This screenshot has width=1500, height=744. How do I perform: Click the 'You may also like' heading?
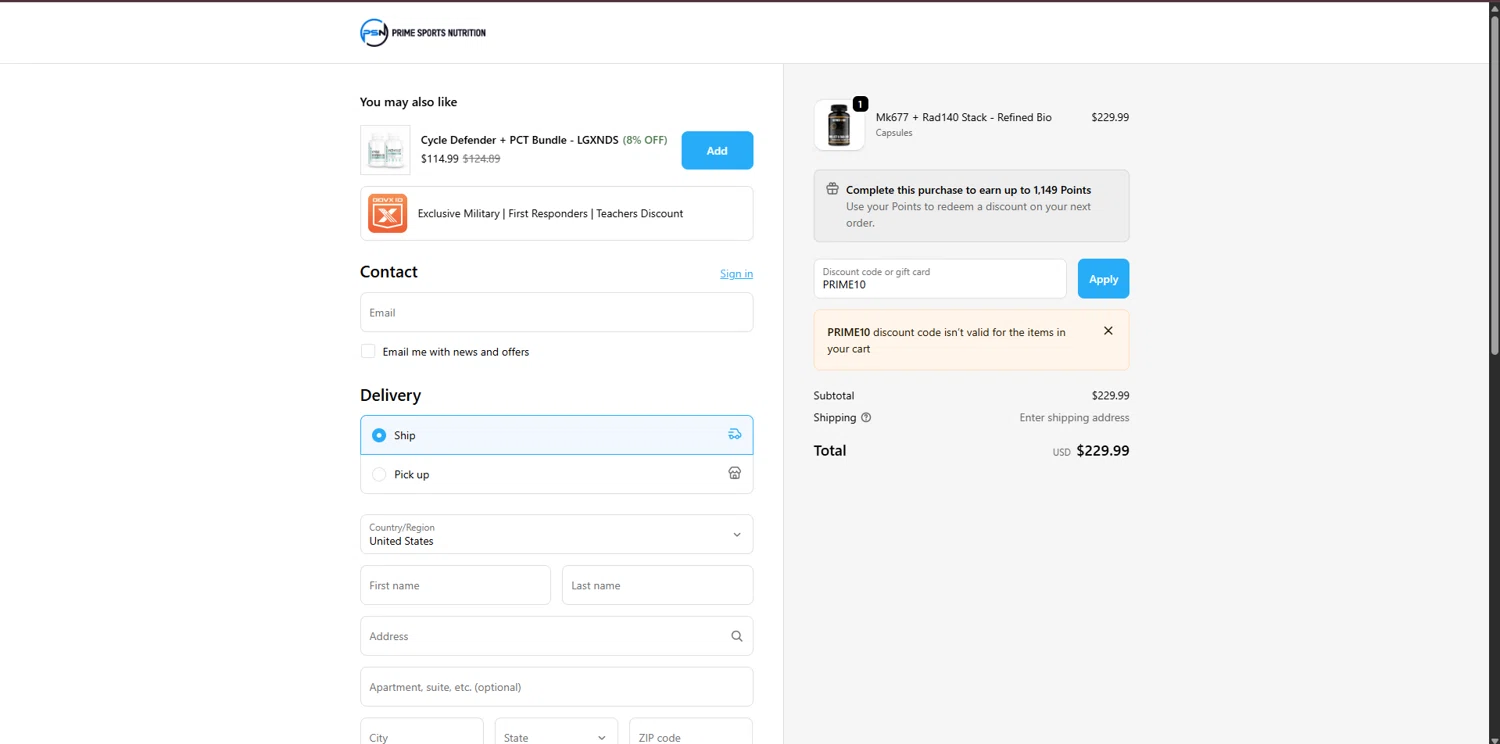click(x=408, y=102)
